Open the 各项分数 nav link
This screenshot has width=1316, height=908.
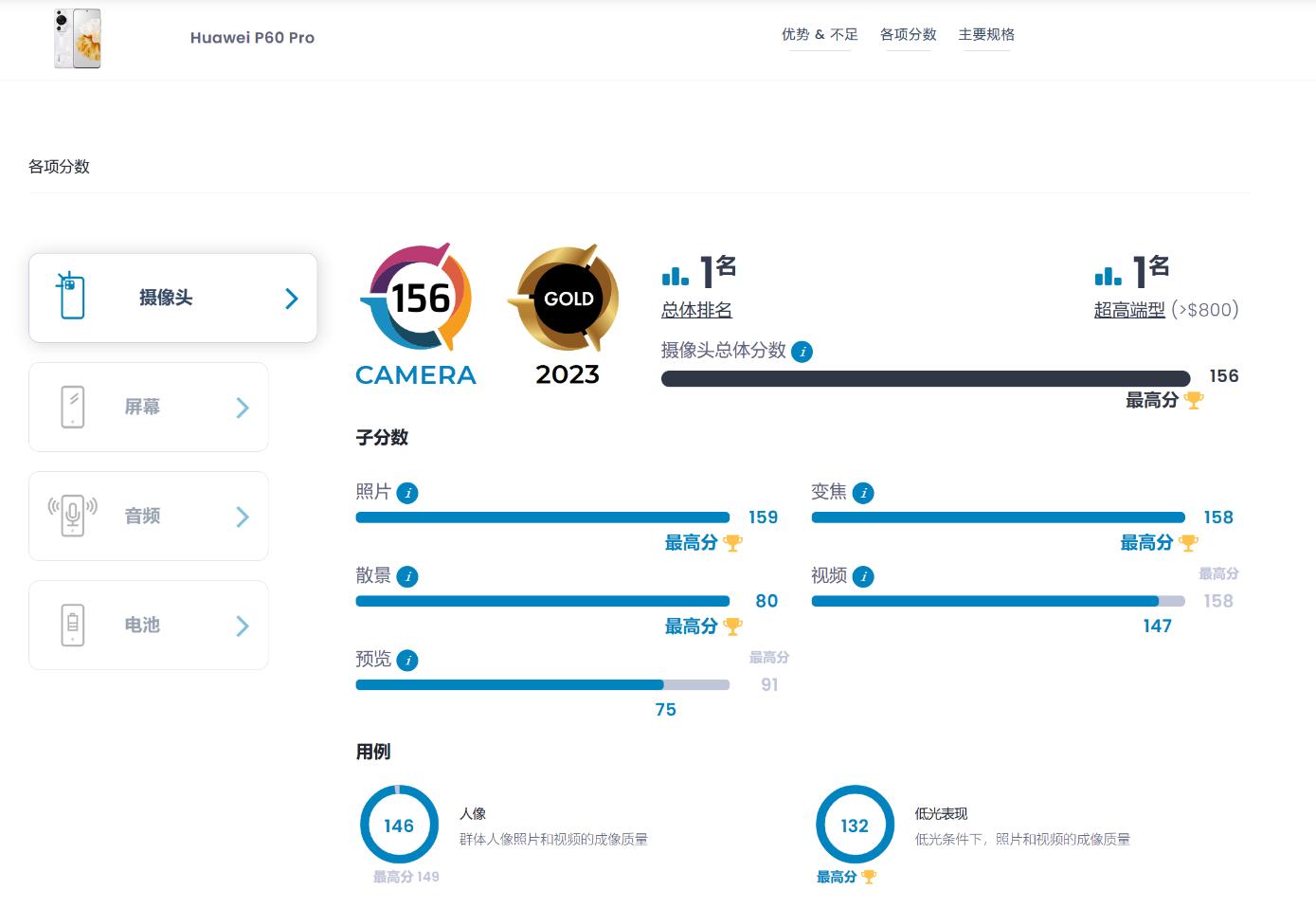pos(908,34)
